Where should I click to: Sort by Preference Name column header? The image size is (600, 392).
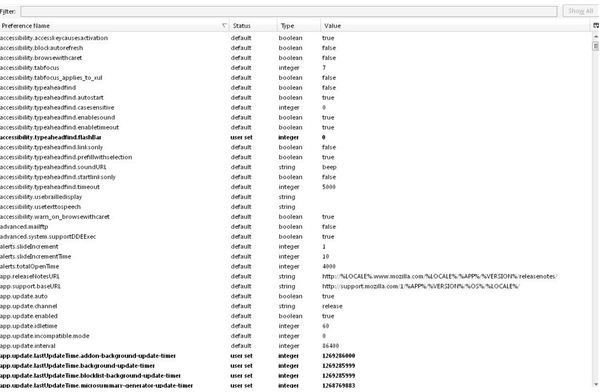click(114, 26)
